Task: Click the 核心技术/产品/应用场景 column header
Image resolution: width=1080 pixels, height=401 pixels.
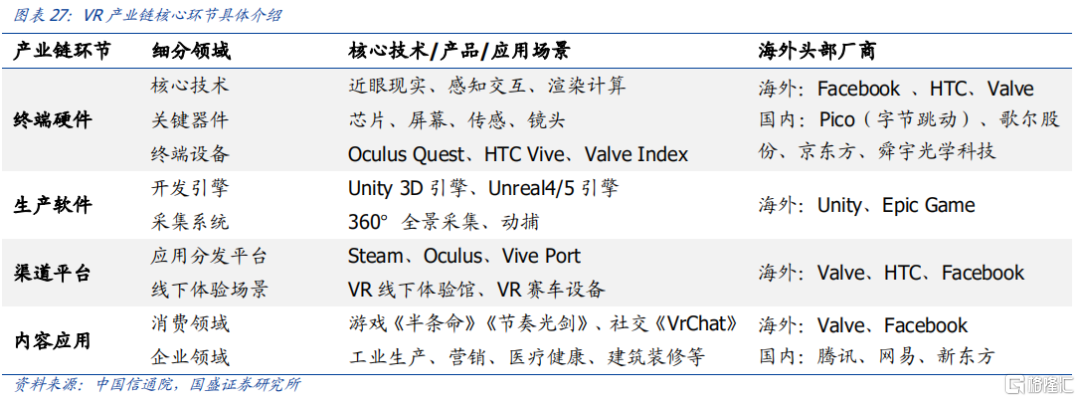Action: tap(459, 52)
